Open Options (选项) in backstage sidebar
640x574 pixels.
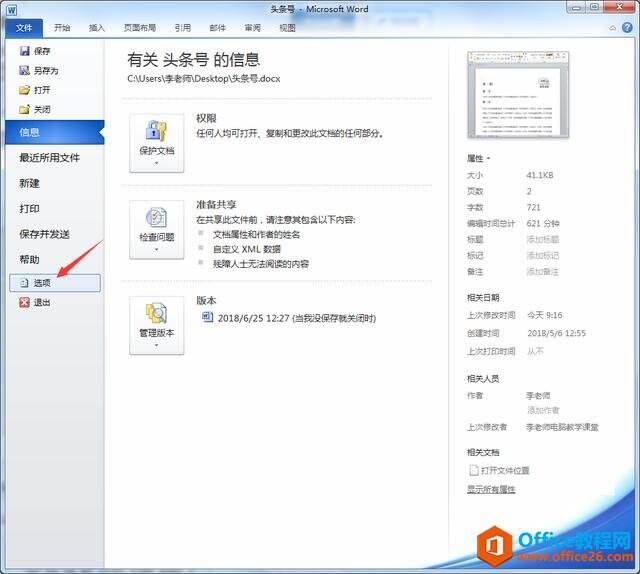pyautogui.click(x=55, y=283)
